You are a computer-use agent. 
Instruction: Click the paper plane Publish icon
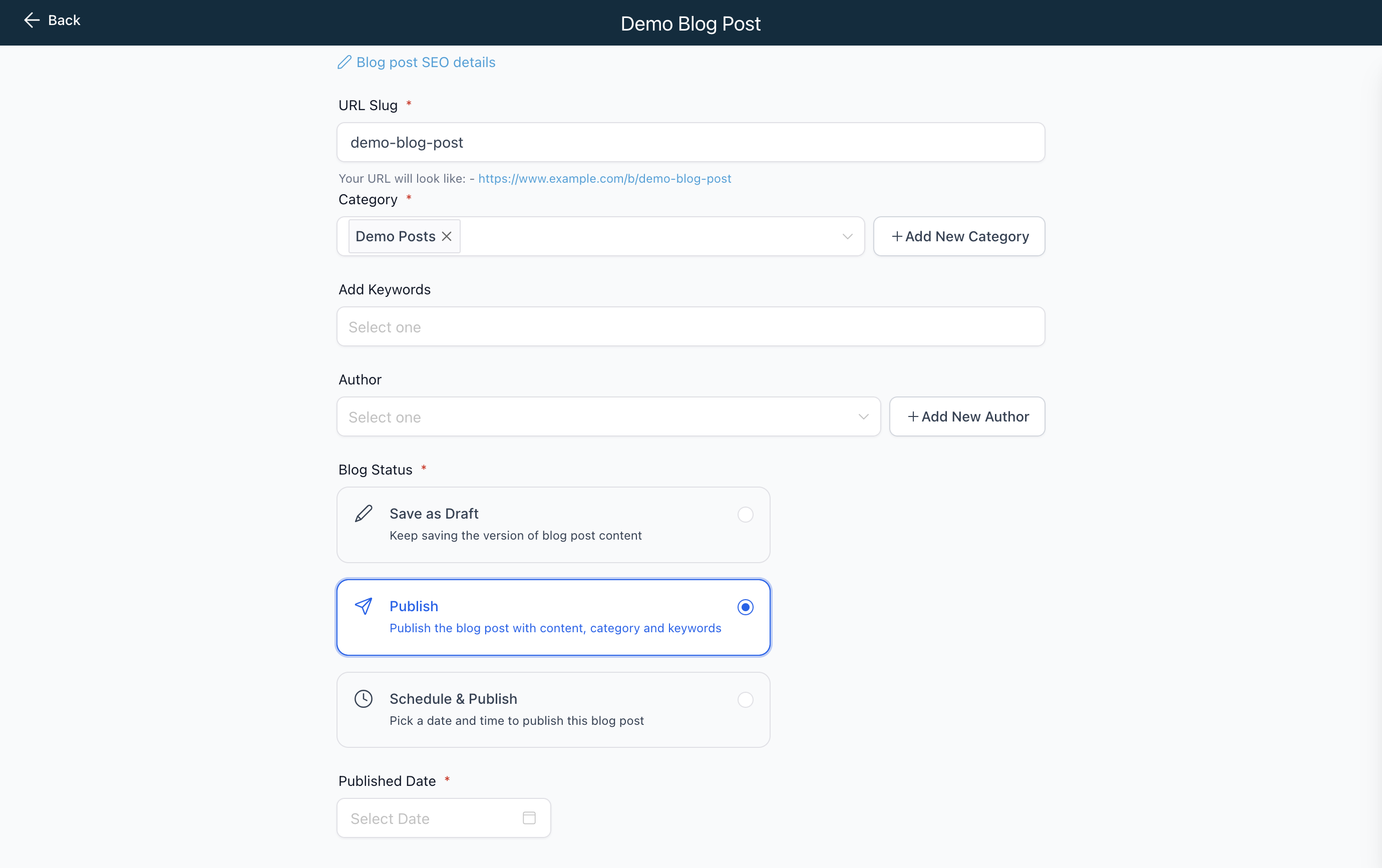click(364, 606)
